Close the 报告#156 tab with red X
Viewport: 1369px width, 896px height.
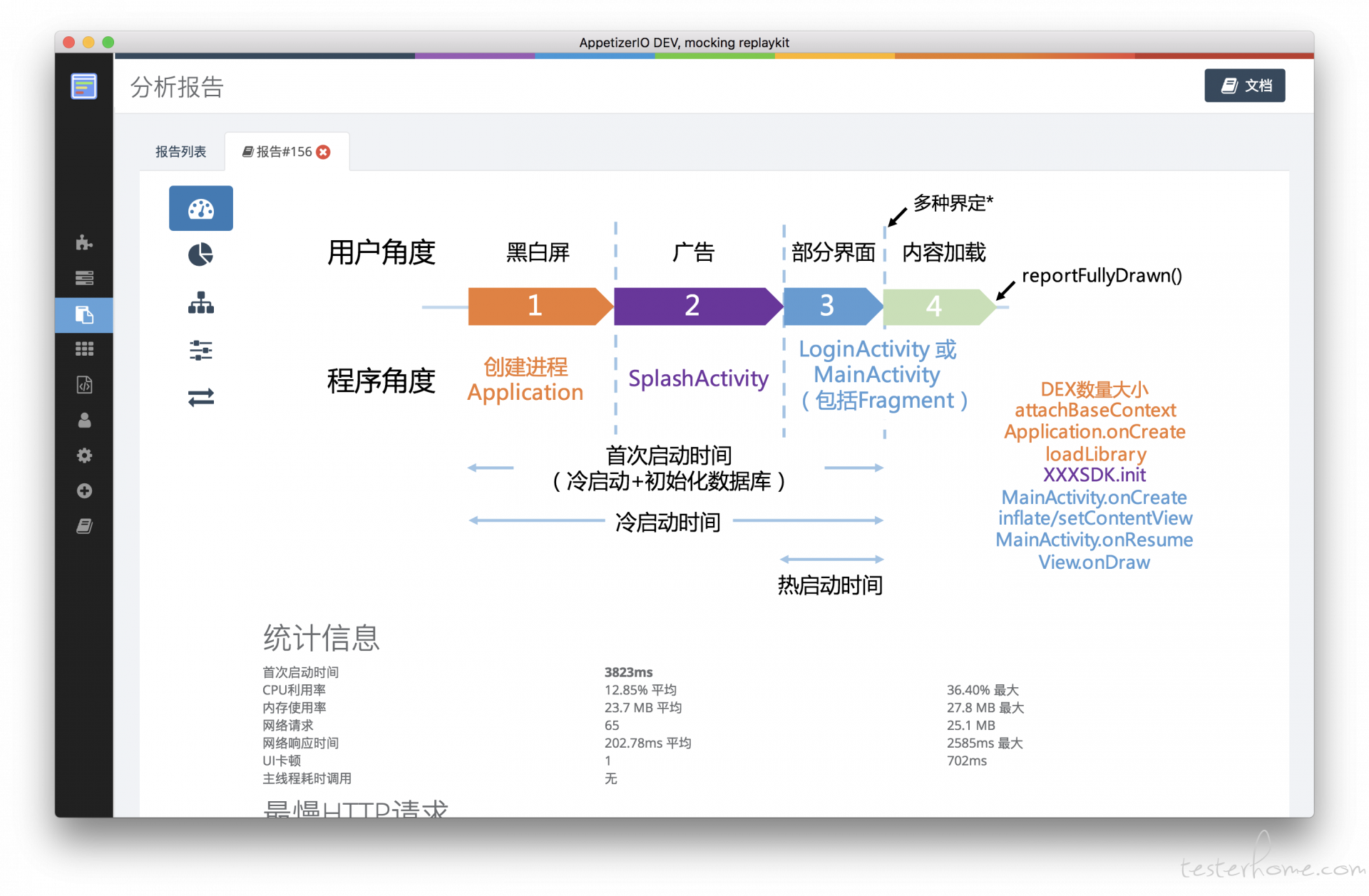[x=324, y=152]
